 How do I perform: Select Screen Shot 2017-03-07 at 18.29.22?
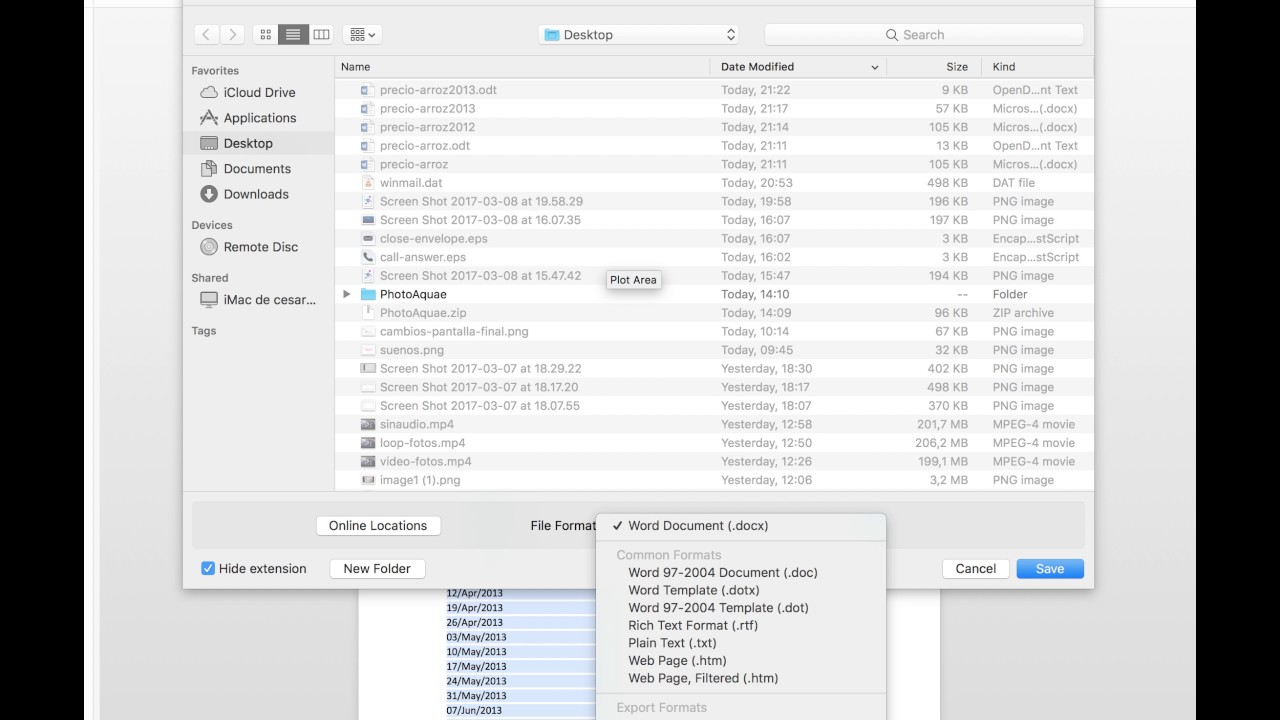click(714, 368)
